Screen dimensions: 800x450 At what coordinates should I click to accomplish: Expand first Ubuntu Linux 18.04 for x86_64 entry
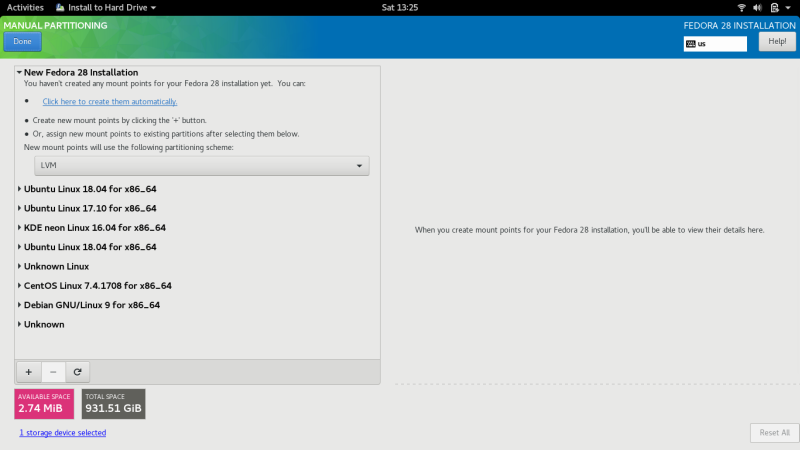click(x=19, y=189)
